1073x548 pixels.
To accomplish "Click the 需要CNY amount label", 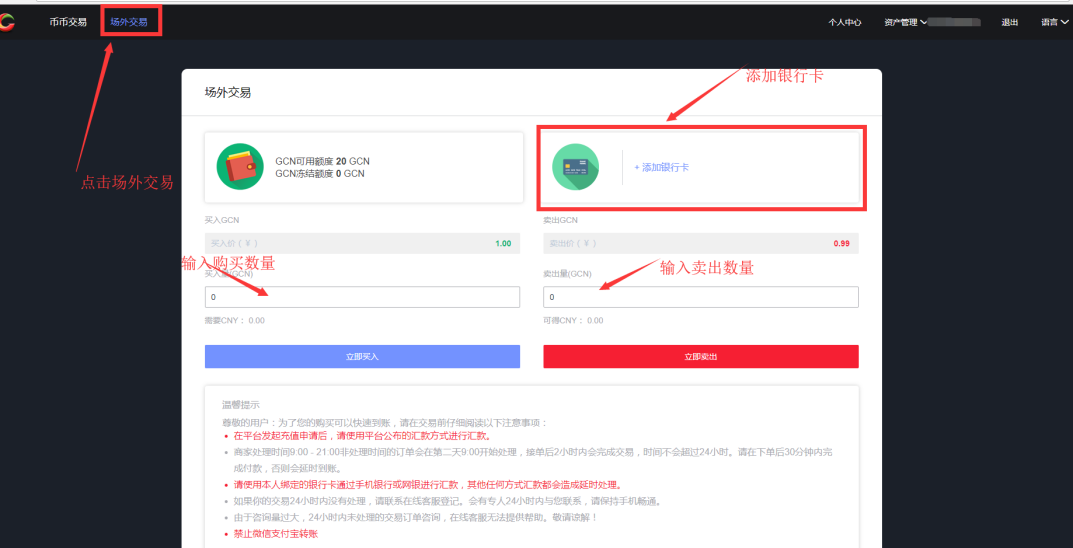I will click(x=235, y=321).
